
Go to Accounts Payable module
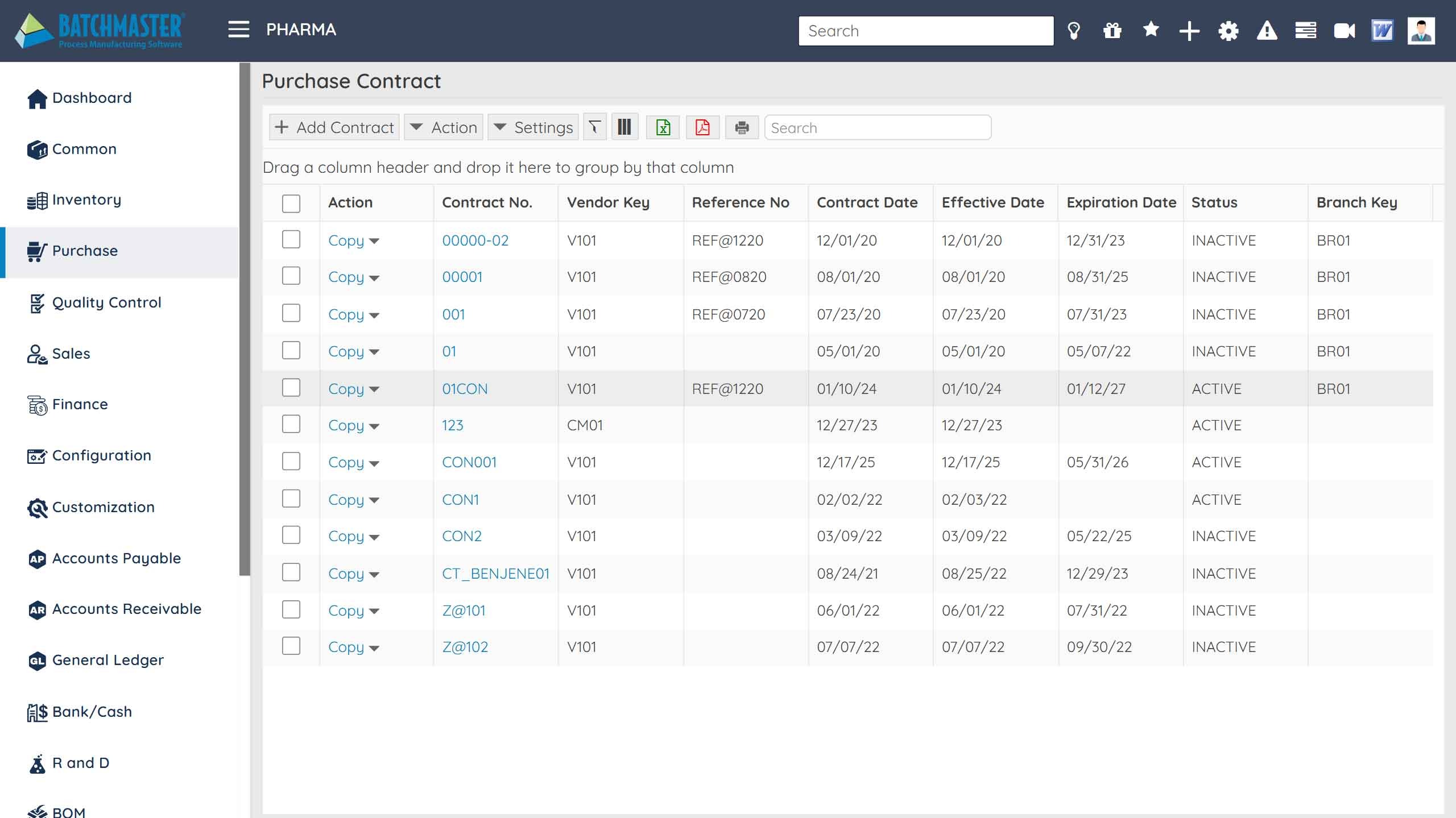click(116, 558)
